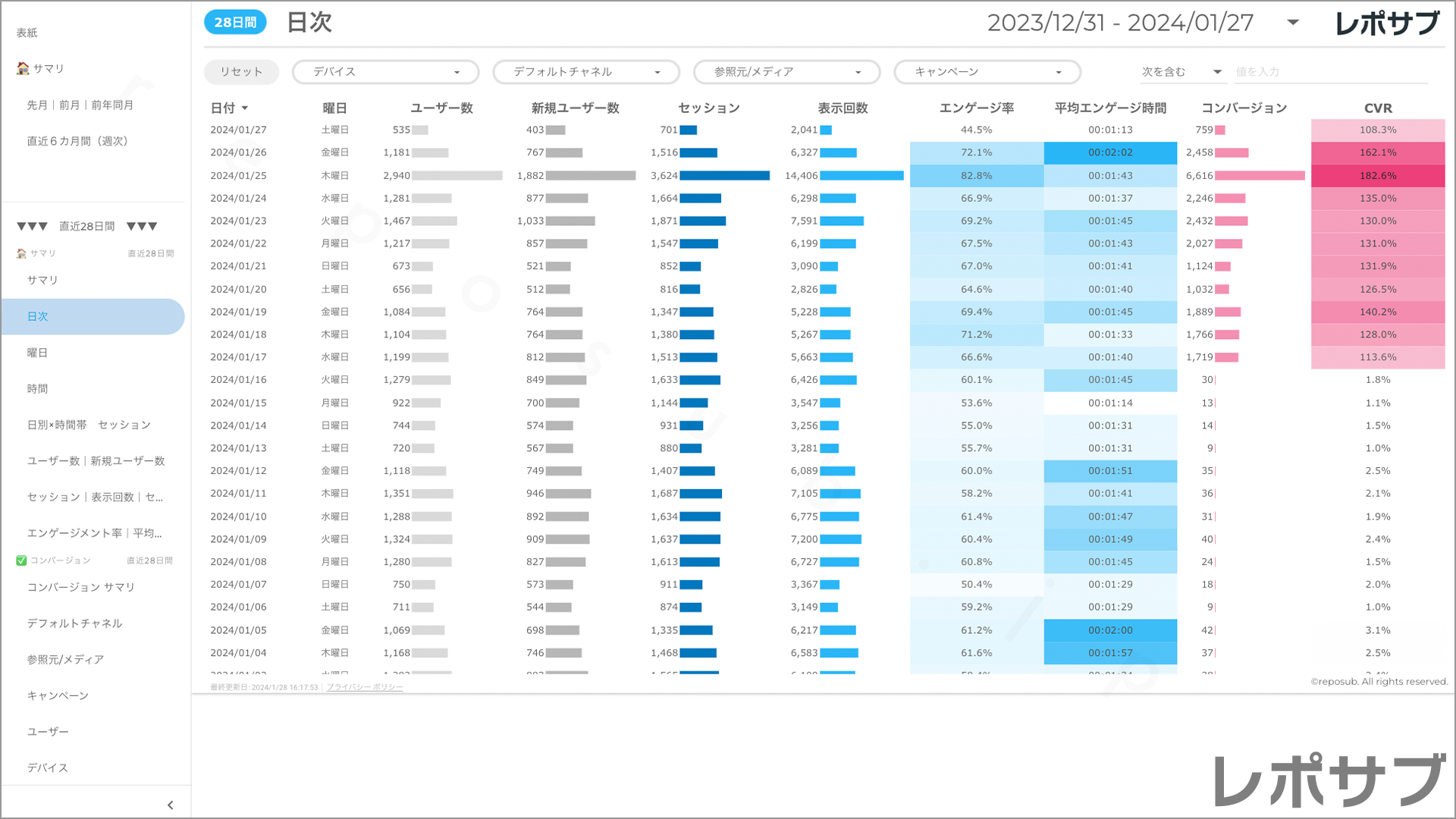Click the large レポサブ watermark logo at bottom
Screen dimensions: 1456x819
[1329, 781]
